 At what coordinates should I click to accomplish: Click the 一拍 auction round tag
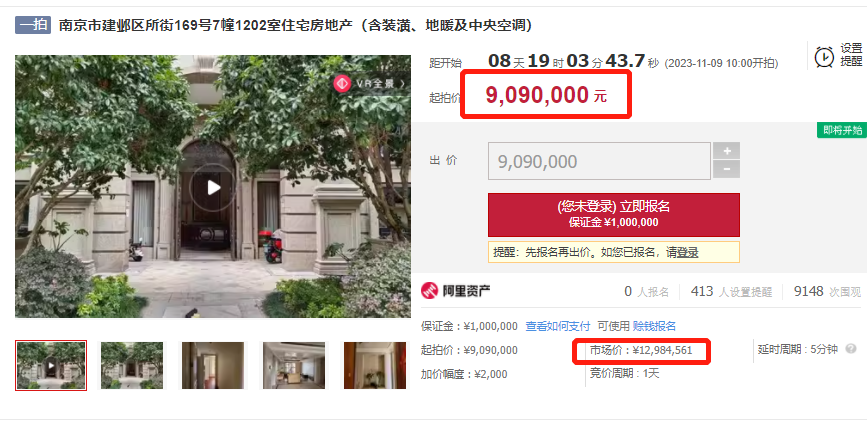click(x=33, y=25)
